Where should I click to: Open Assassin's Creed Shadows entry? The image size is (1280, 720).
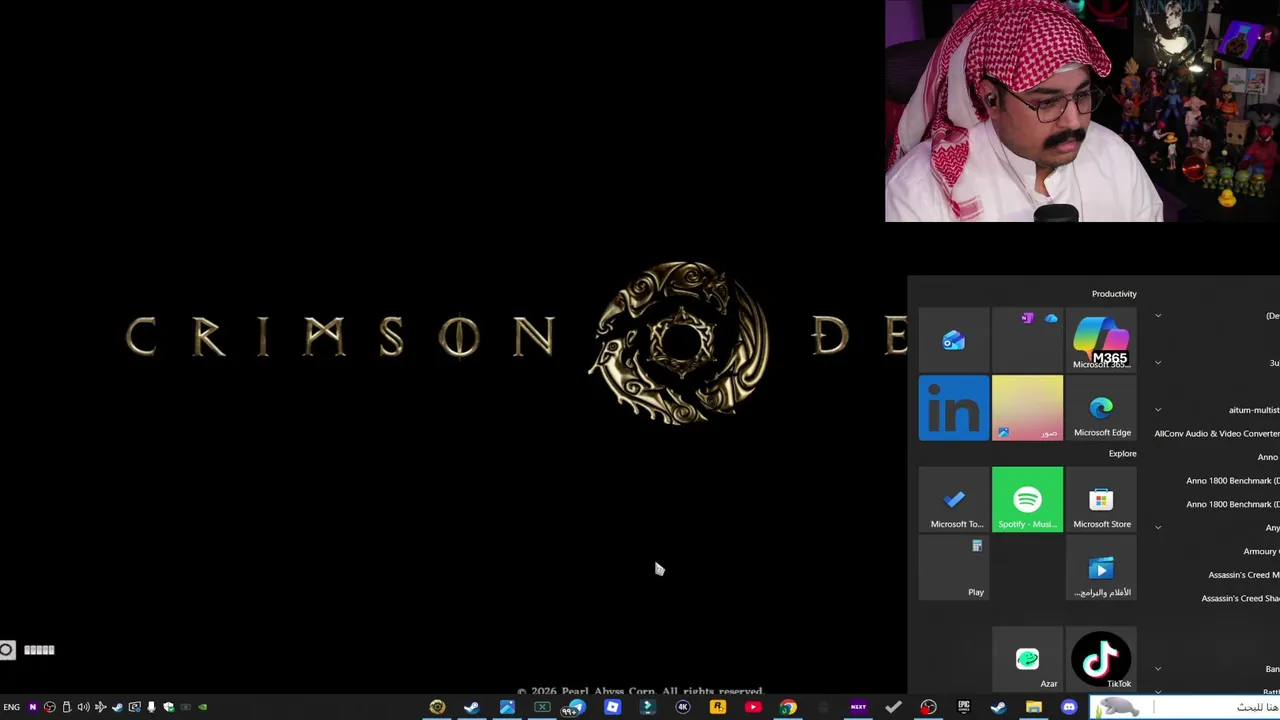1240,598
